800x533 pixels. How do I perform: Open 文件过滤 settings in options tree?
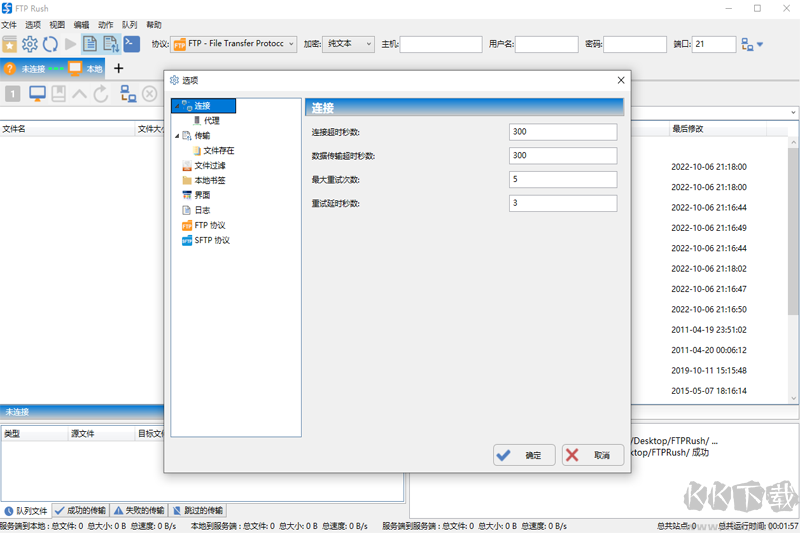(209, 166)
